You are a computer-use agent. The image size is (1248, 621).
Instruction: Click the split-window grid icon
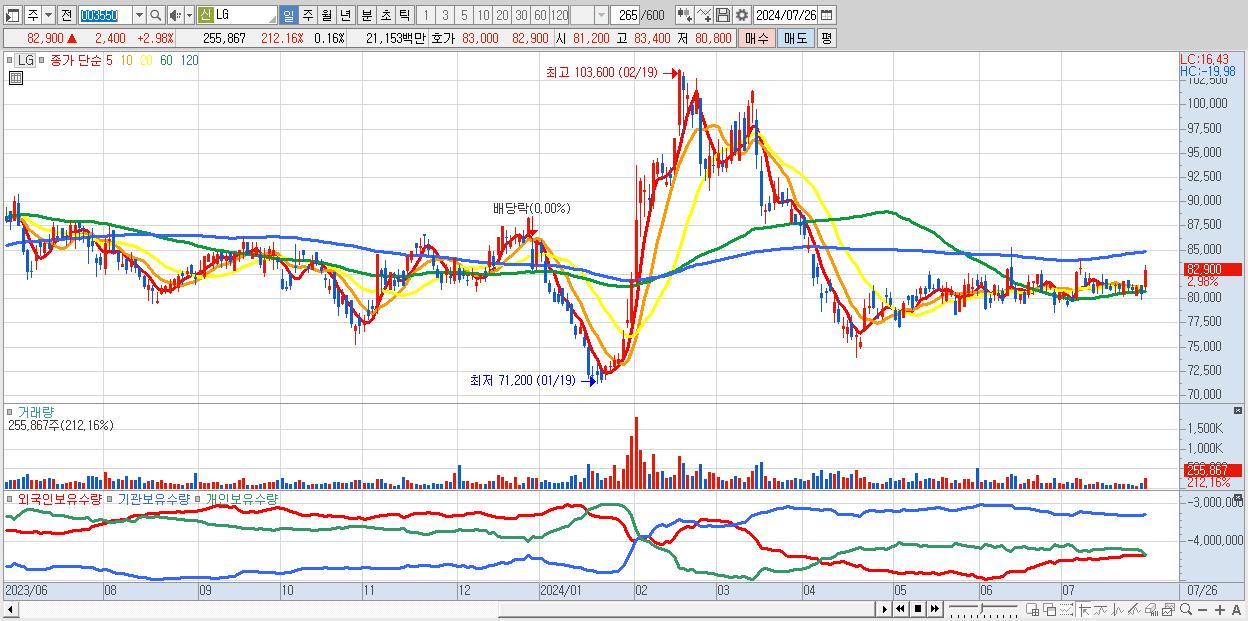(1032, 609)
